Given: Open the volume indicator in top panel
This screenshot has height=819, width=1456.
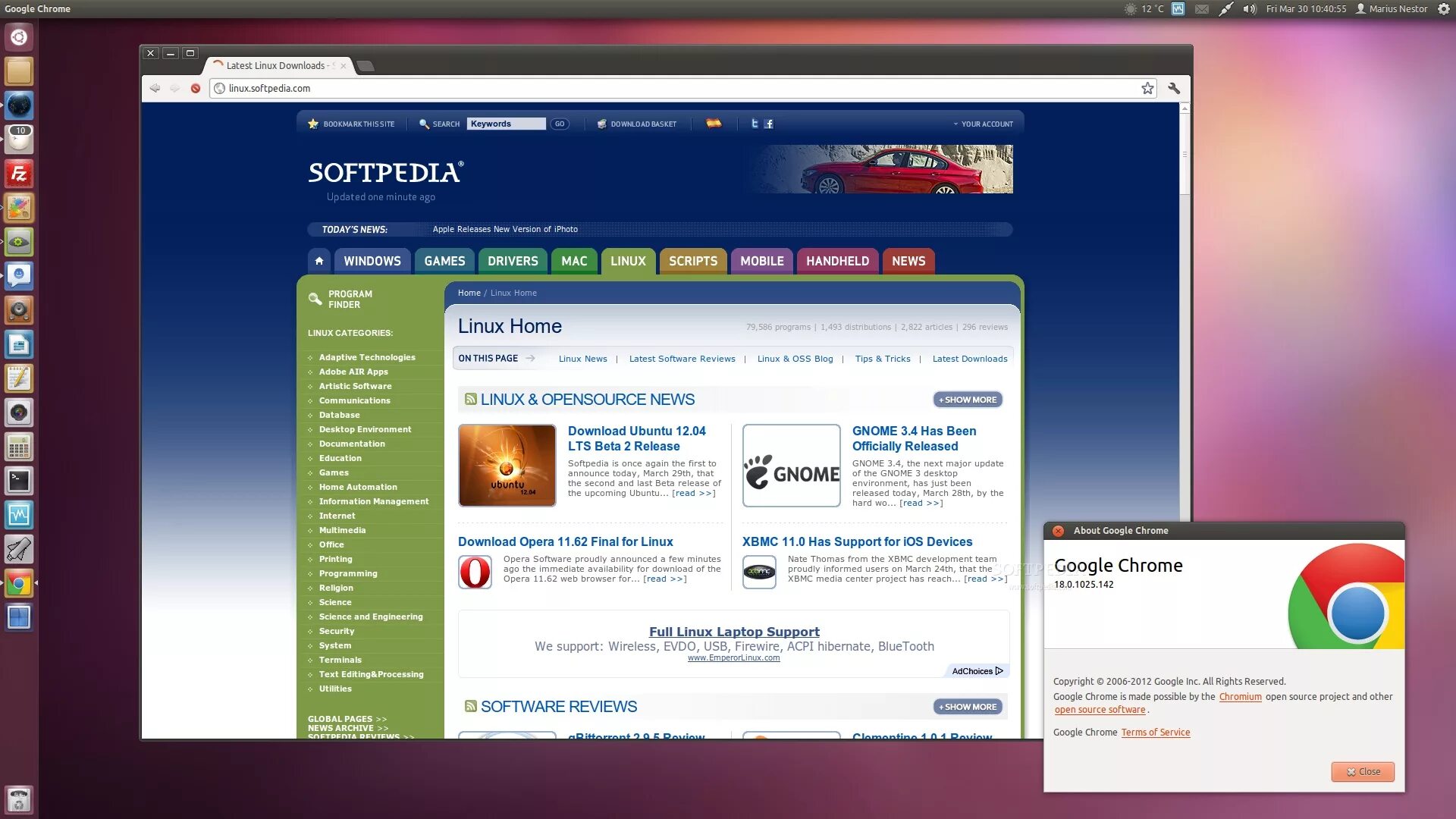Looking at the screenshot, I should coord(1250,9).
